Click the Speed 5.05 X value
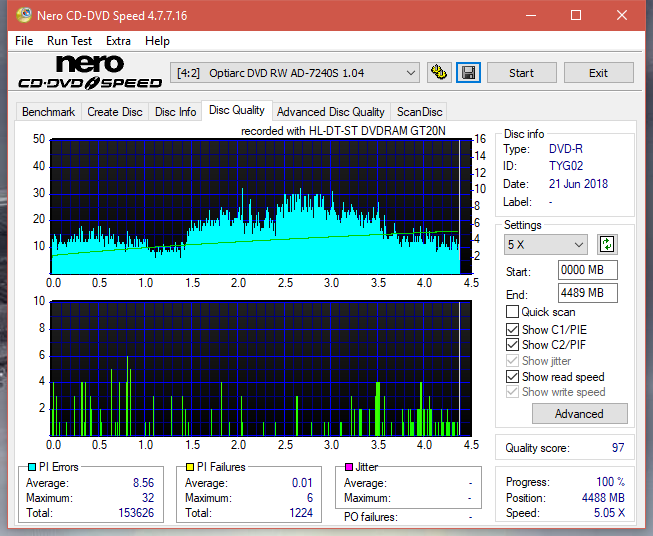 point(610,513)
